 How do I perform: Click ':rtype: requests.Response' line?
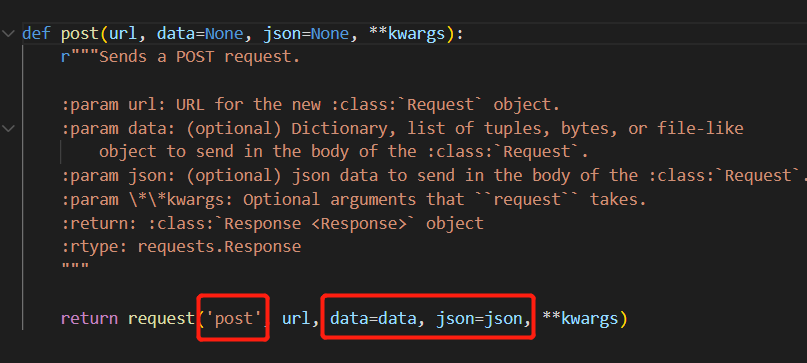181,247
